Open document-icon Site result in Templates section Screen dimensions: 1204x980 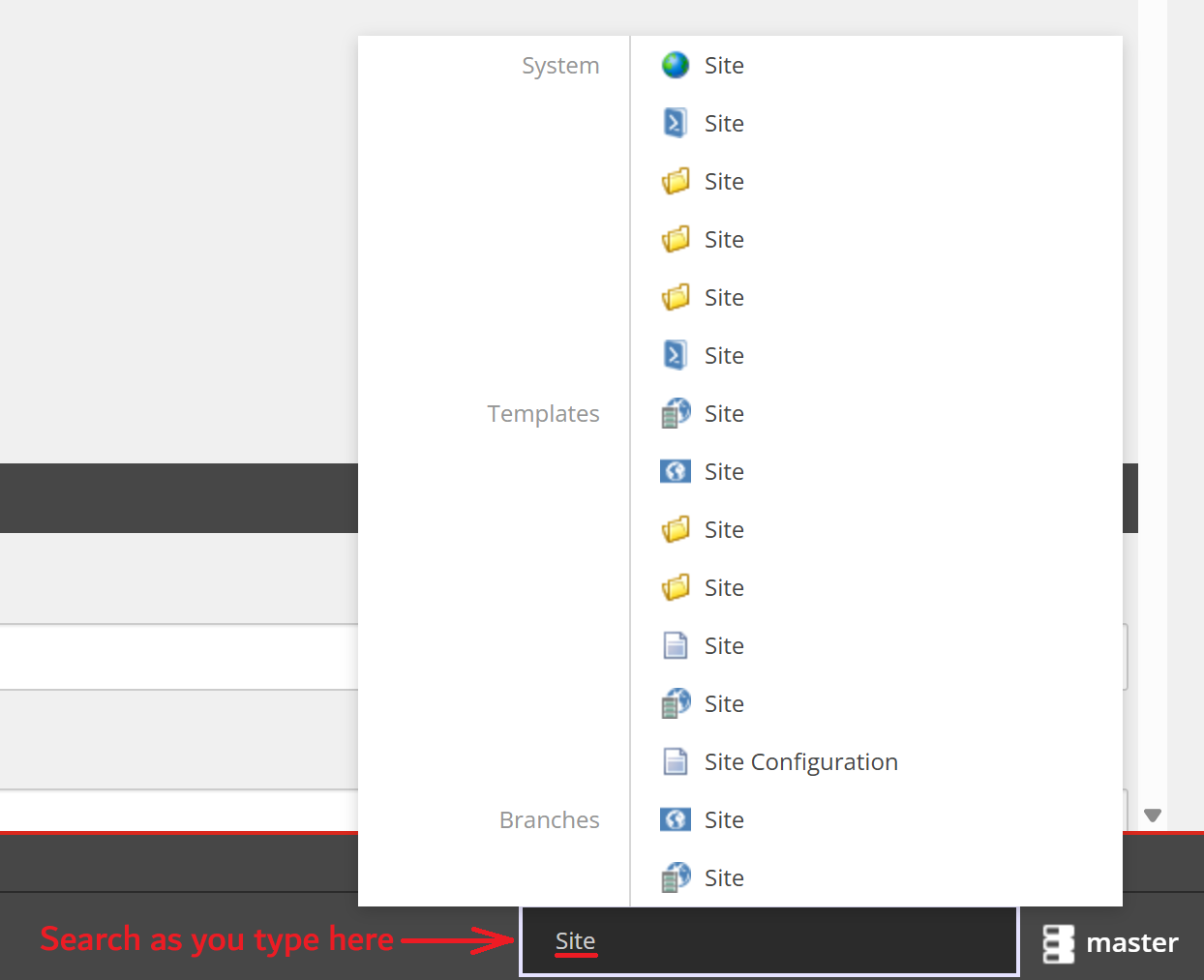click(876, 645)
